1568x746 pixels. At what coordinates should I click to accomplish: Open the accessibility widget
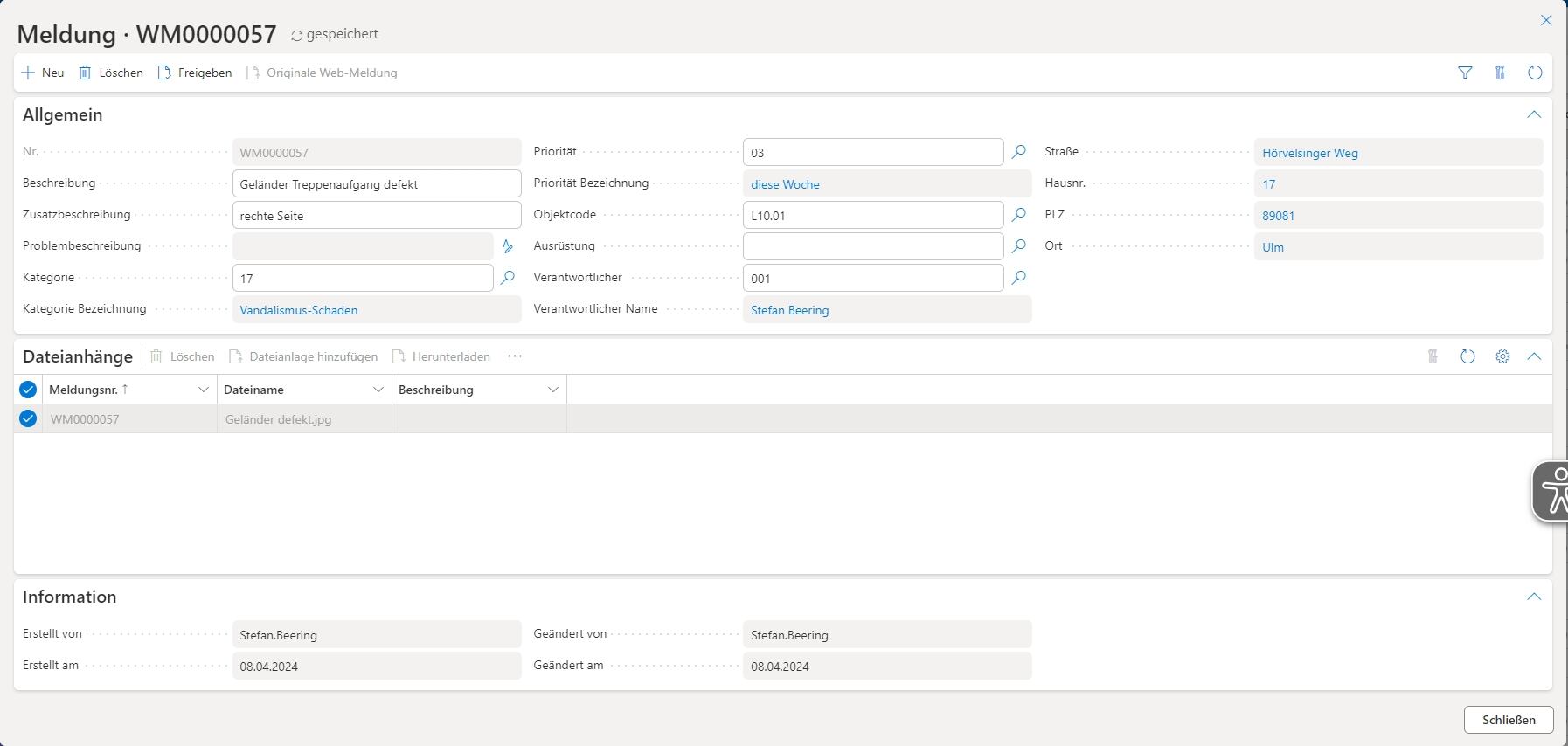pyautogui.click(x=1552, y=491)
